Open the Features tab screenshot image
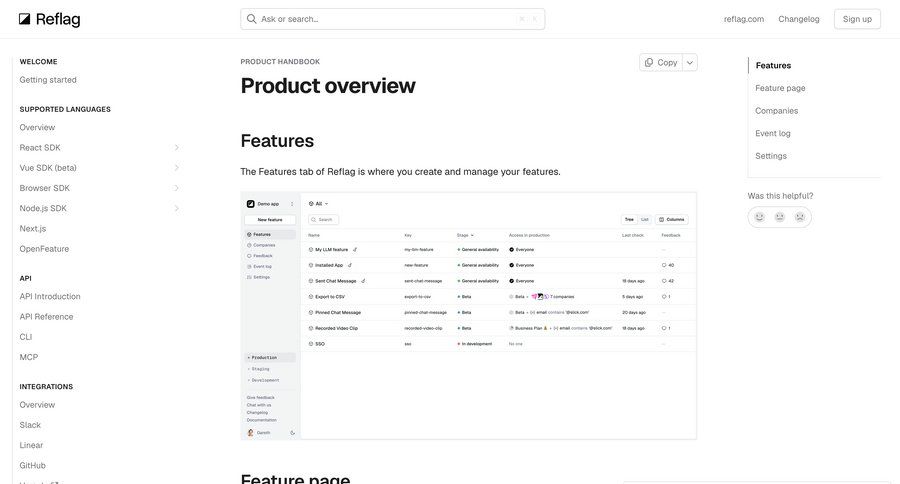The width and height of the screenshot is (900, 484). [468, 316]
